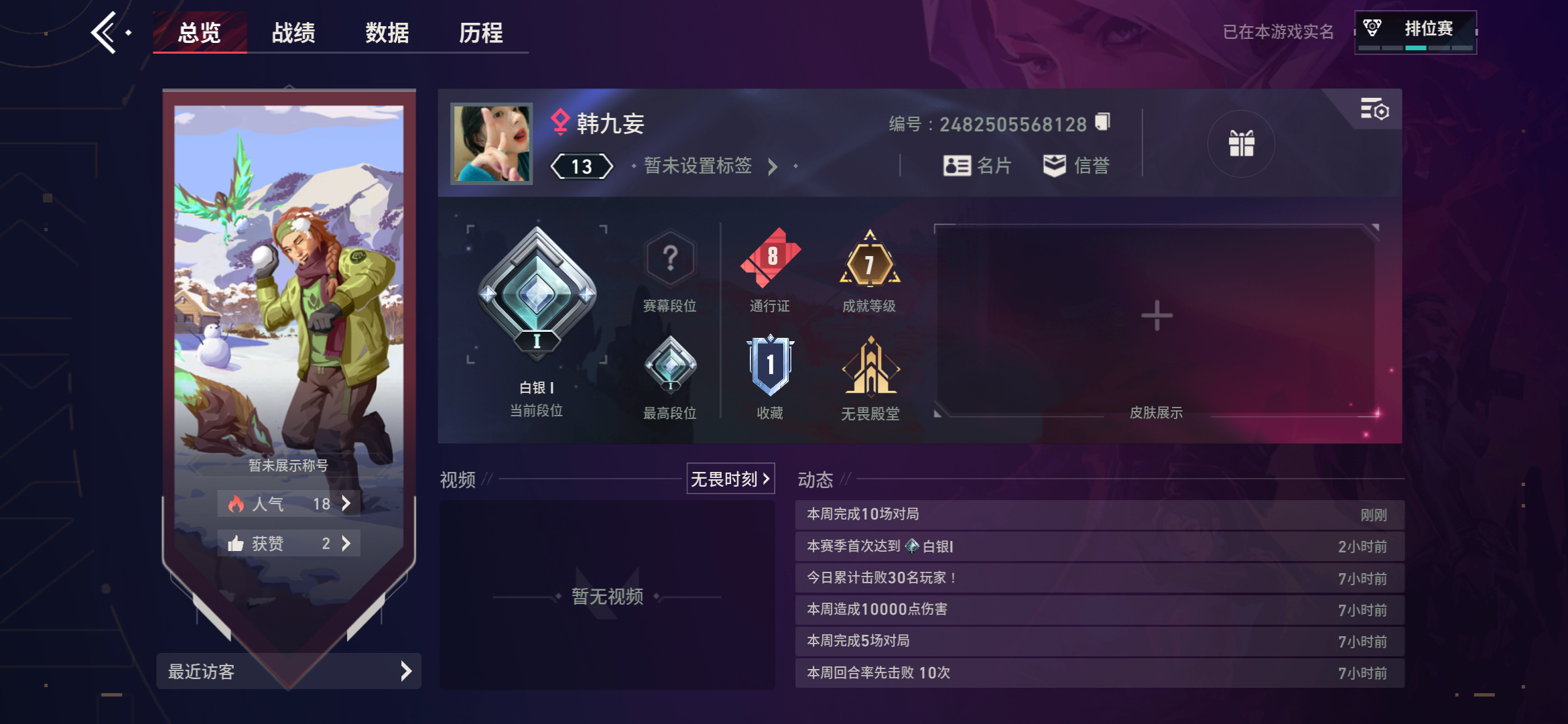Open the 名片 card button
Image resolution: width=1568 pixels, height=724 pixels.
977,166
